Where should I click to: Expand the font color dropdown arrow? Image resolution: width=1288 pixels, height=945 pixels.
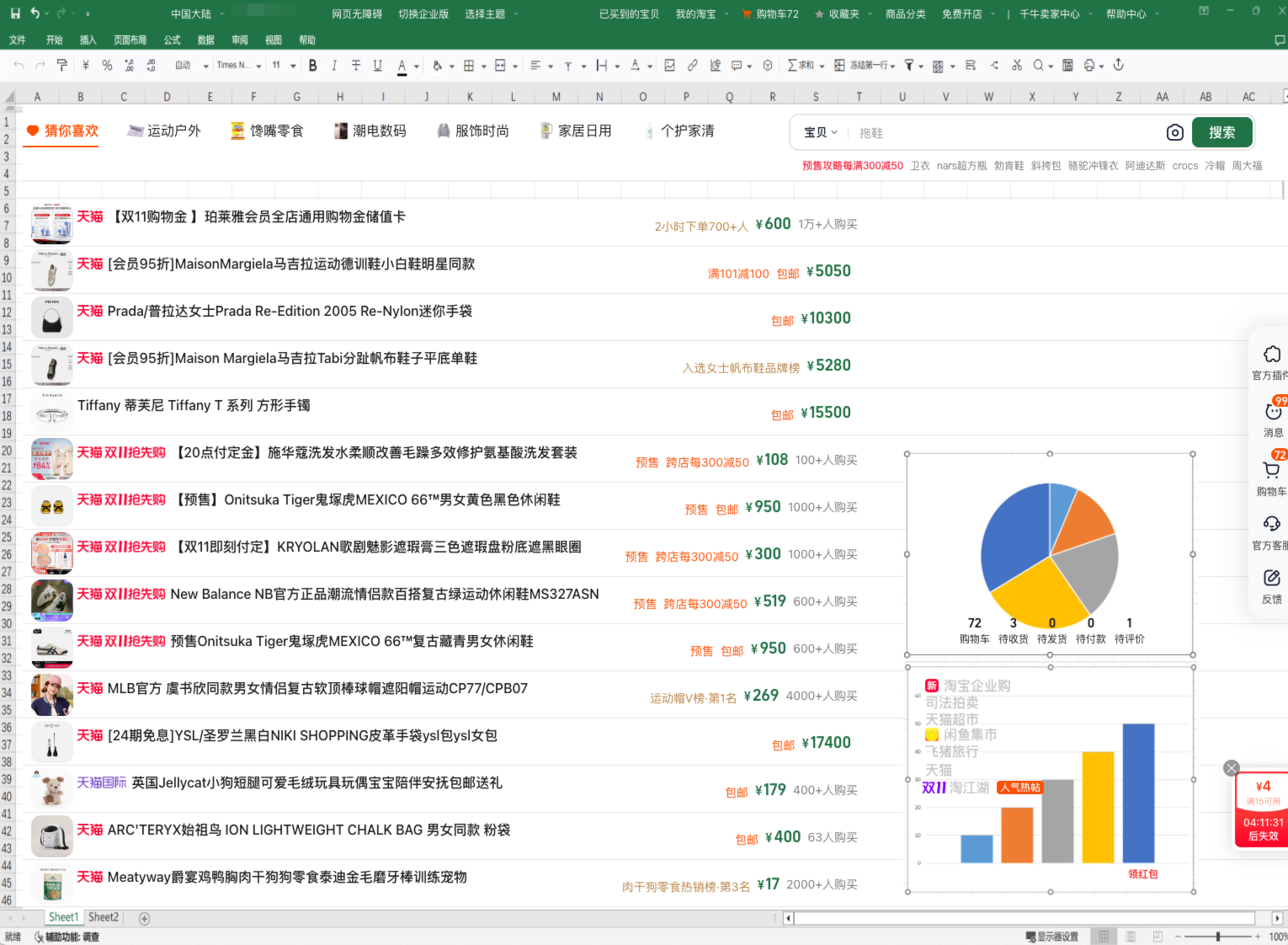[417, 66]
